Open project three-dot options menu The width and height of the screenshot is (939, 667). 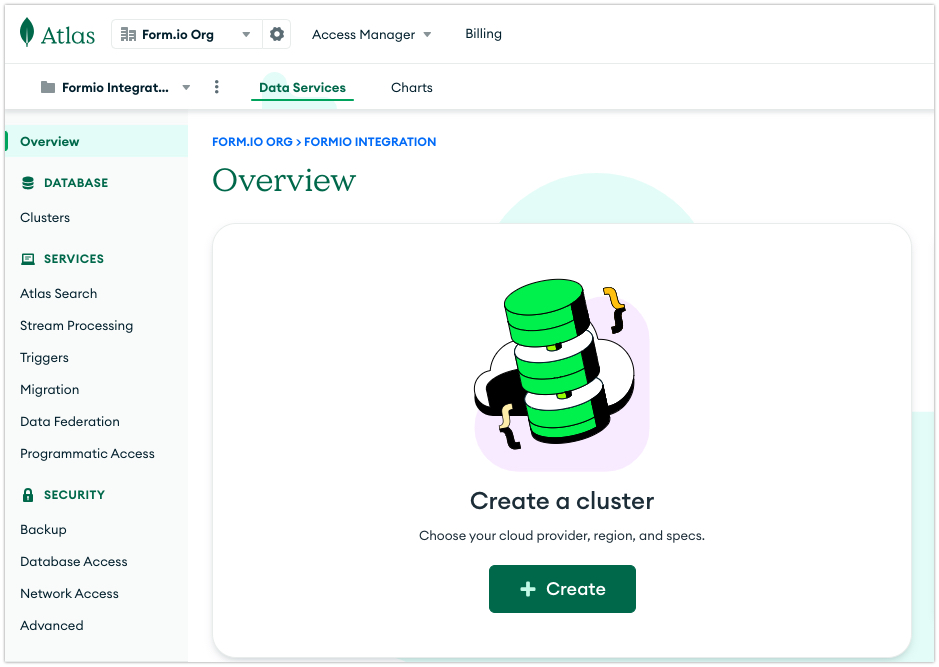point(217,87)
